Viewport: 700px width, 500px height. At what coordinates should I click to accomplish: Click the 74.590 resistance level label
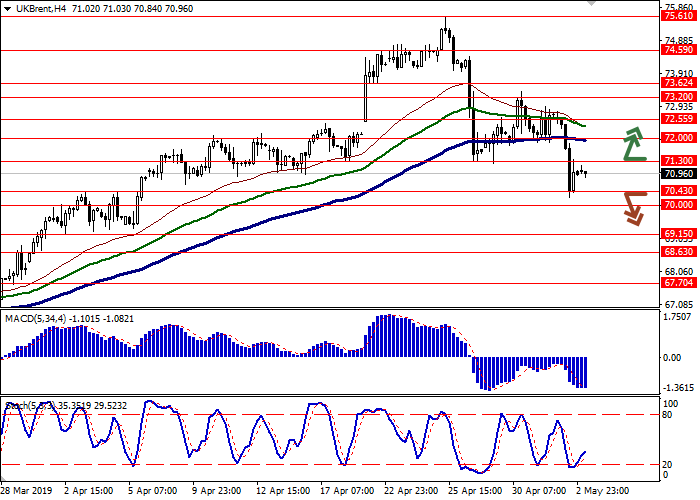678,49
